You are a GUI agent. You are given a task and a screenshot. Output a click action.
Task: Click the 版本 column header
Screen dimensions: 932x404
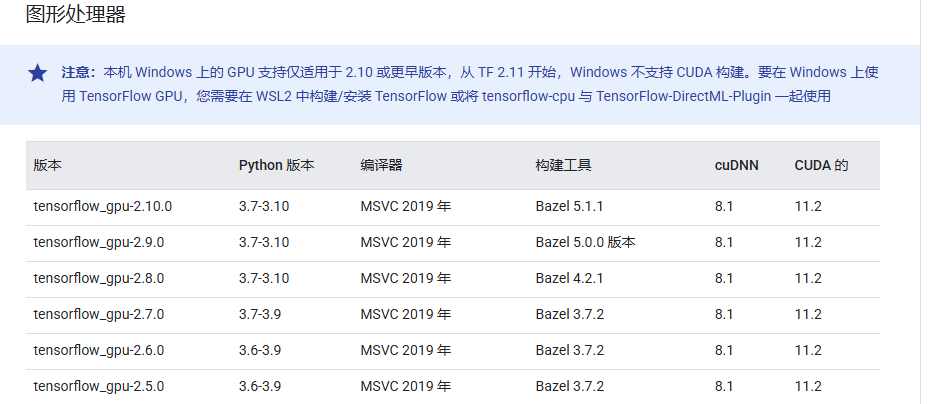[x=48, y=165]
